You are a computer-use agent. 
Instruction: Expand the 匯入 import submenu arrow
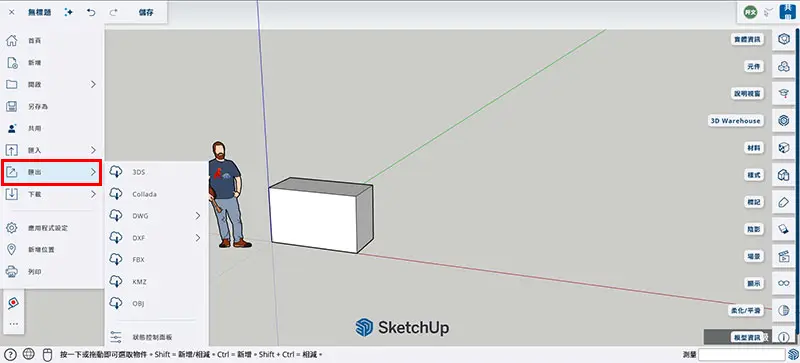click(x=93, y=150)
